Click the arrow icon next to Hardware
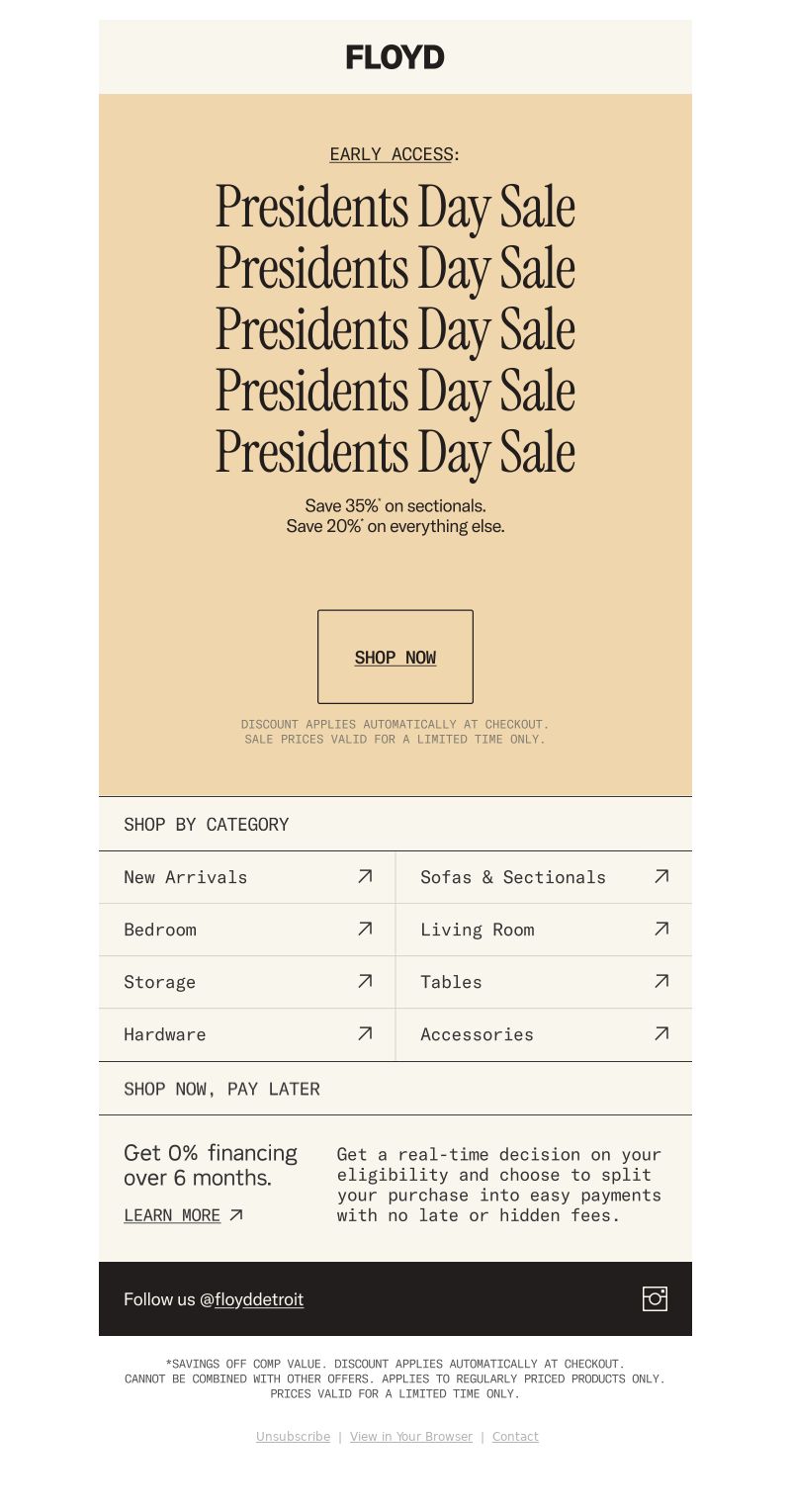The image size is (791, 1512). point(365,1033)
